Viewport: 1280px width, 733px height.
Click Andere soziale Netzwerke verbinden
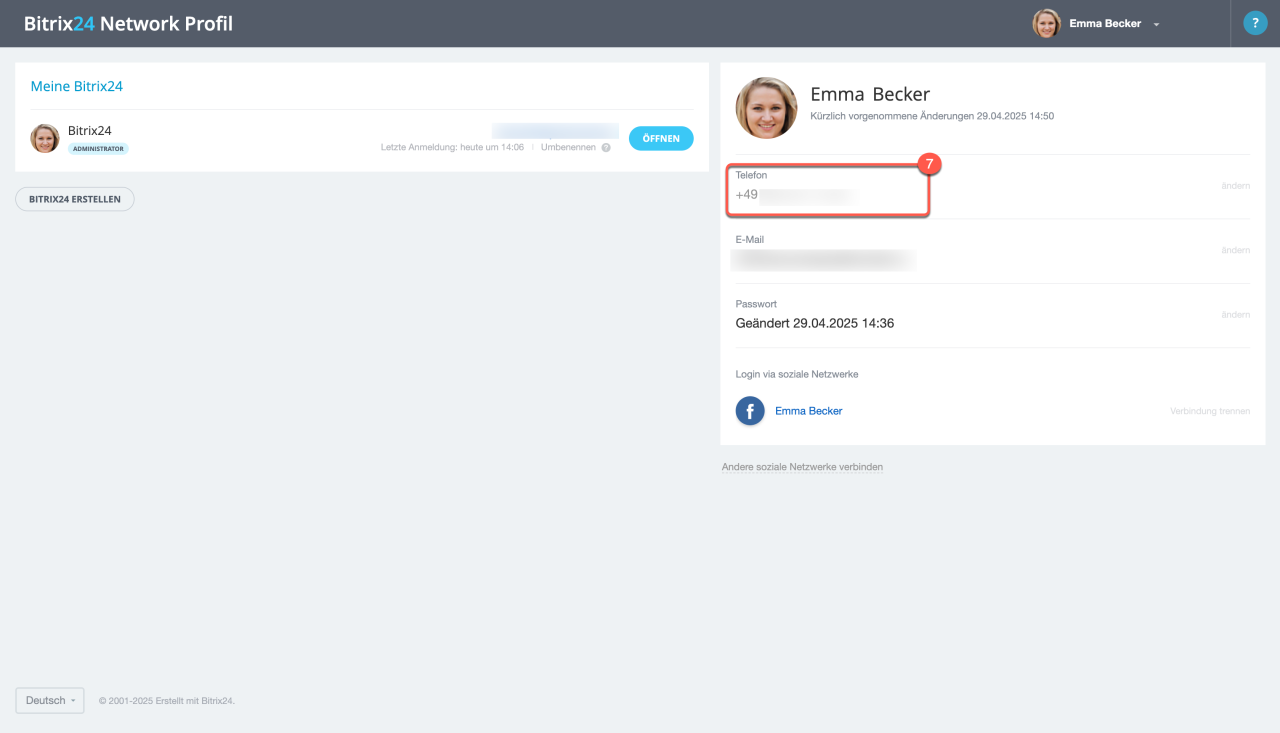click(802, 467)
